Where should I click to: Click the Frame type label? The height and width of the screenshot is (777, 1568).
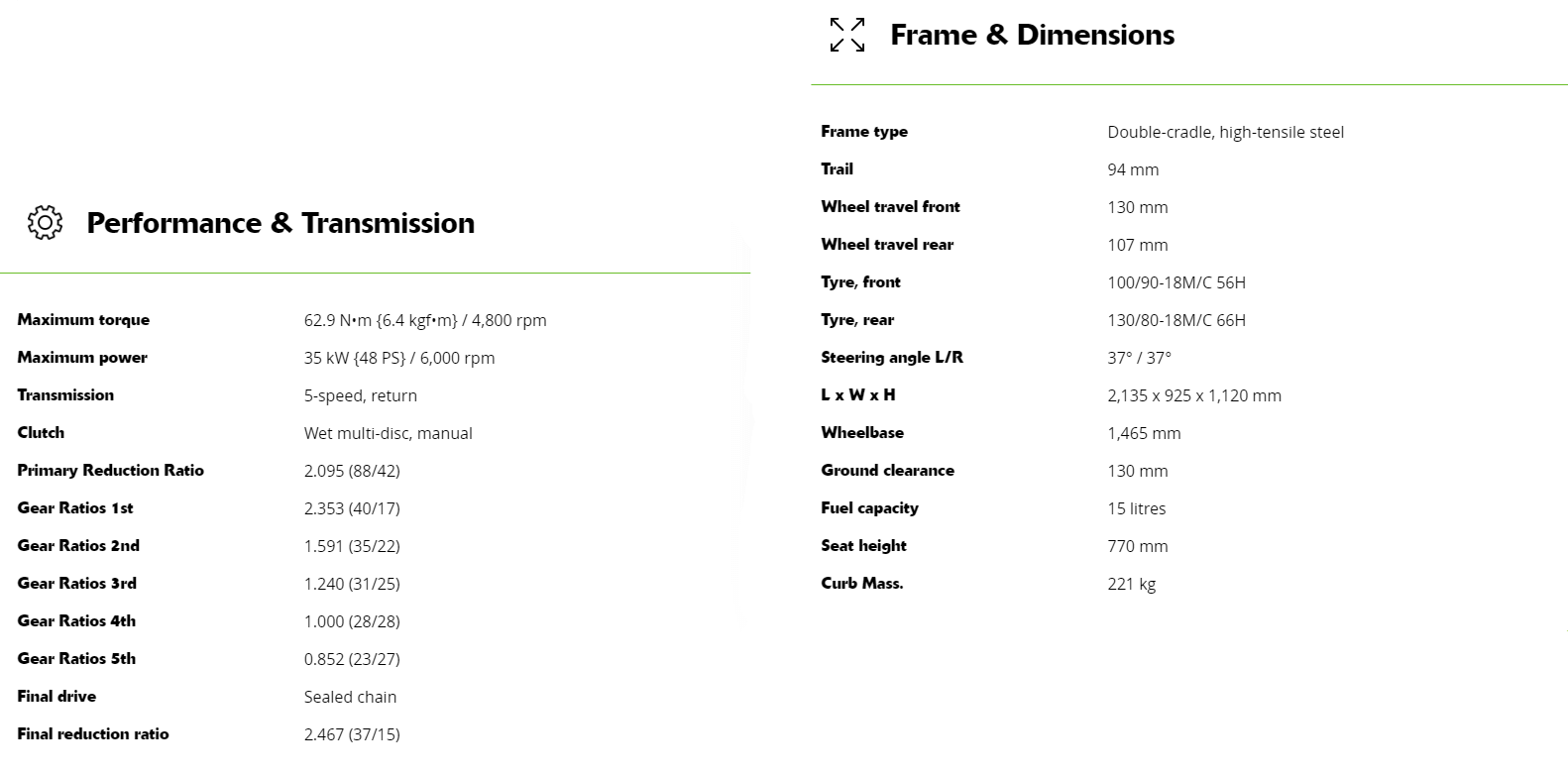(x=864, y=132)
